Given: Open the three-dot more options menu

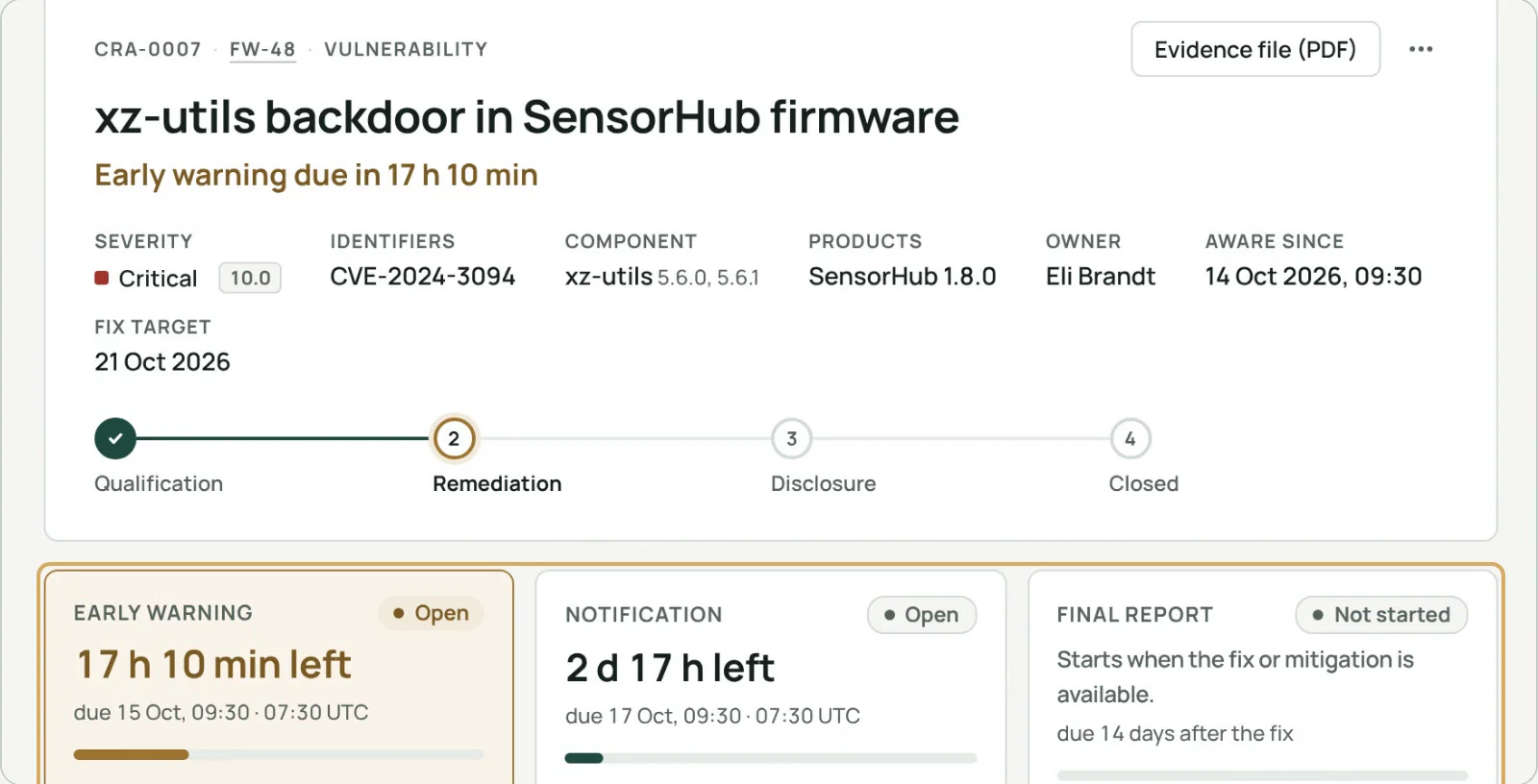Looking at the screenshot, I should tap(1421, 49).
